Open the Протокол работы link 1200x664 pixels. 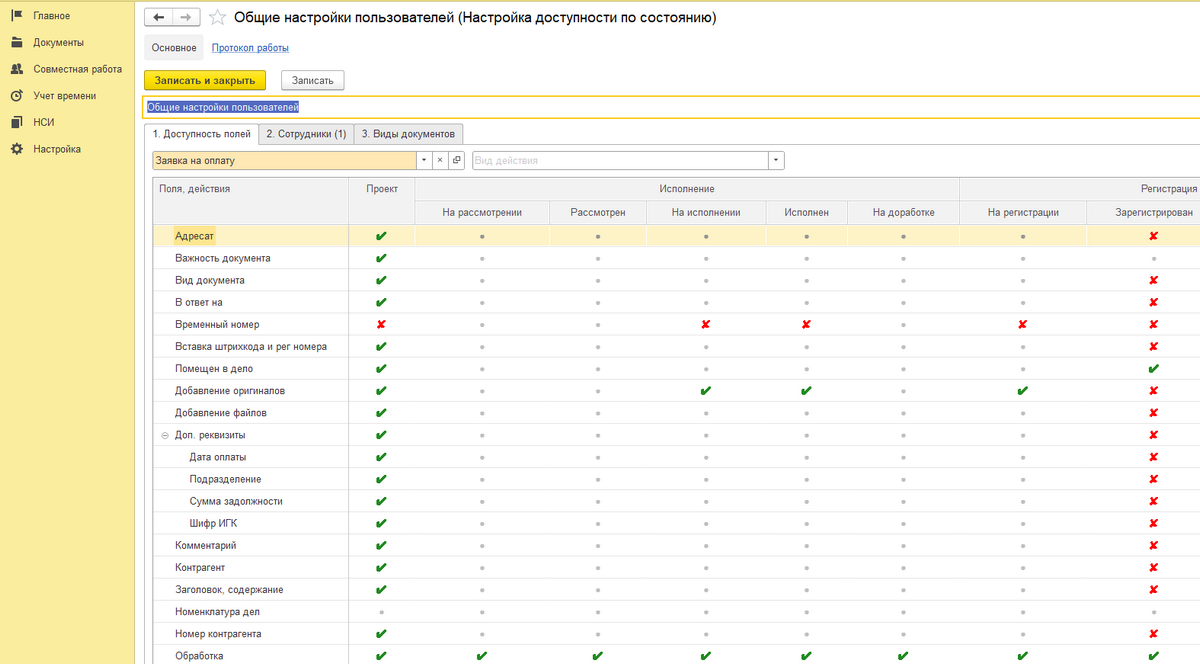pyautogui.click(x=250, y=47)
